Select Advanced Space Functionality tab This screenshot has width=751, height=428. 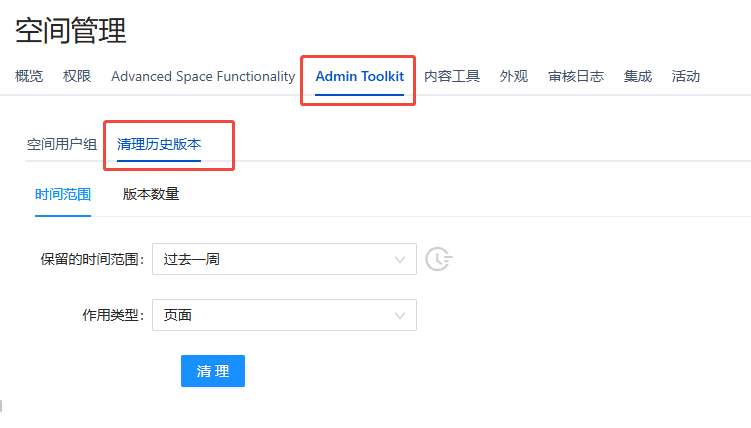tap(203, 76)
